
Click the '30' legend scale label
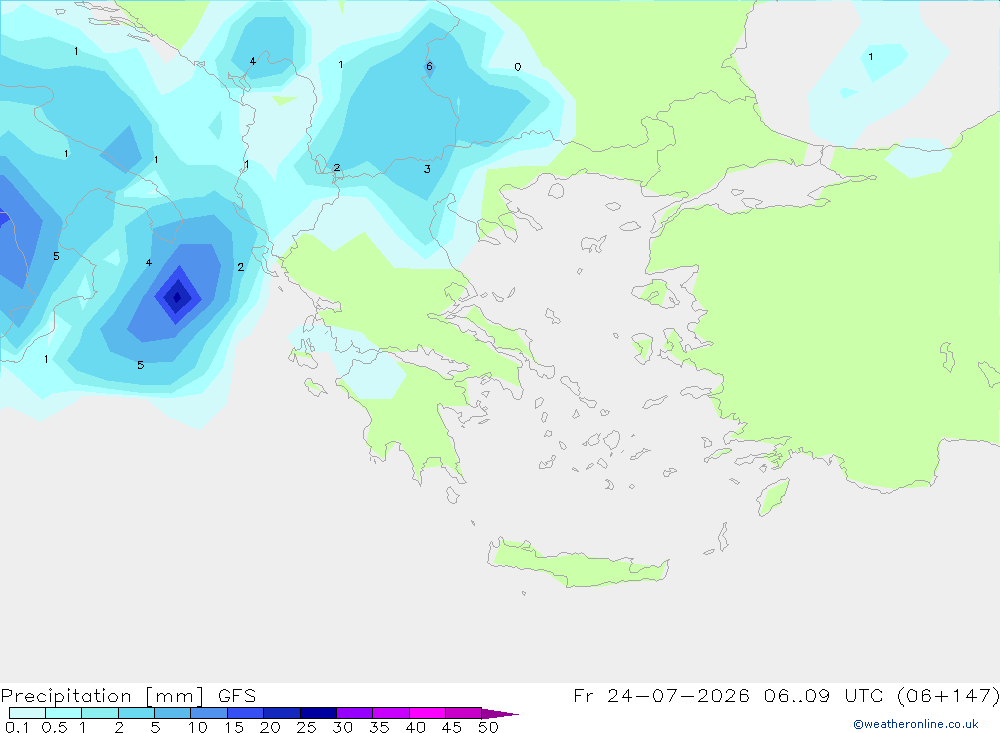[x=342, y=727]
